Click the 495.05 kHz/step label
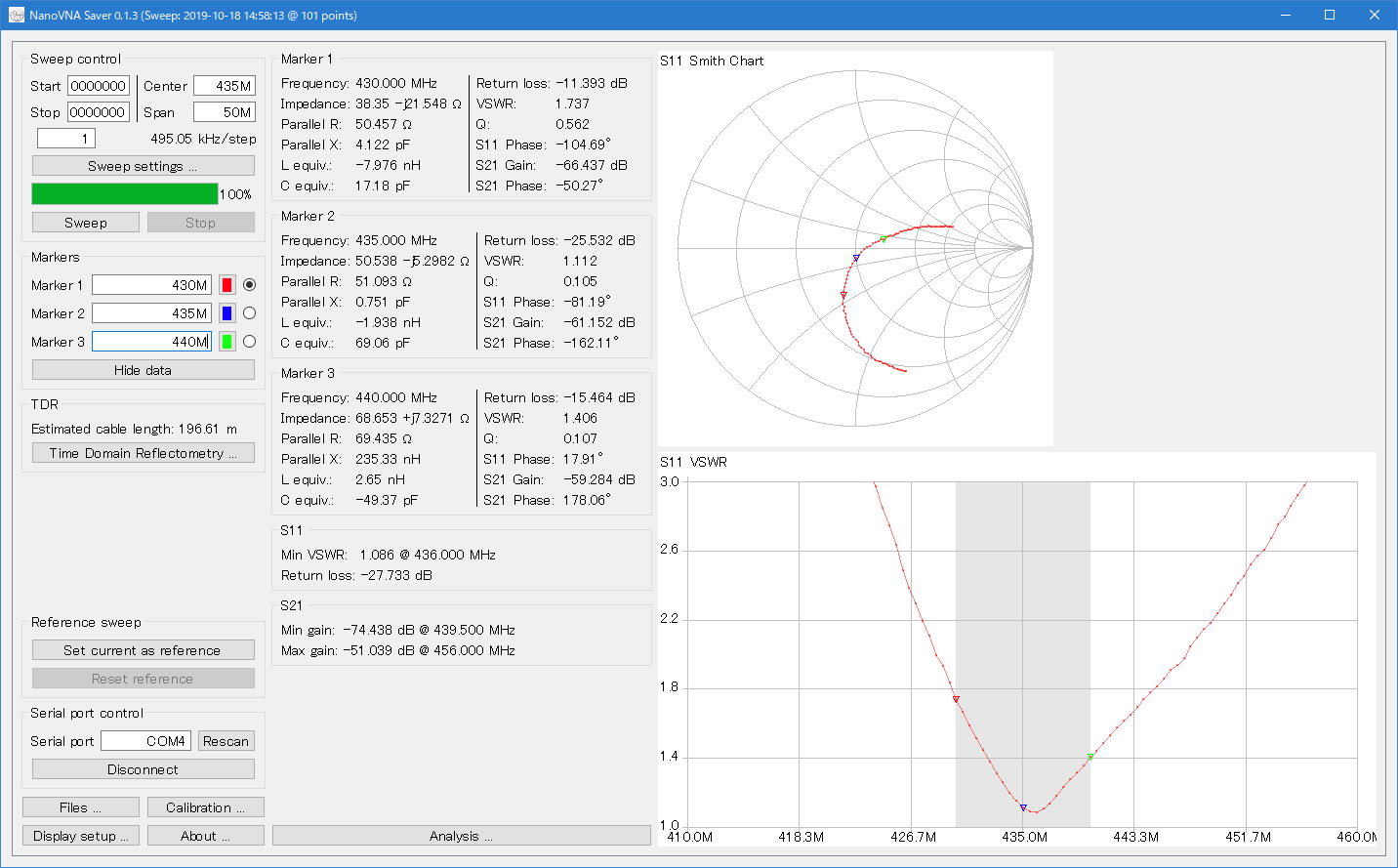 click(x=203, y=139)
